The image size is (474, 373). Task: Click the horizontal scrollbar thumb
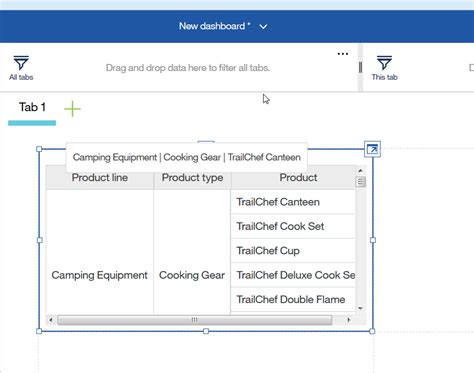point(195,320)
